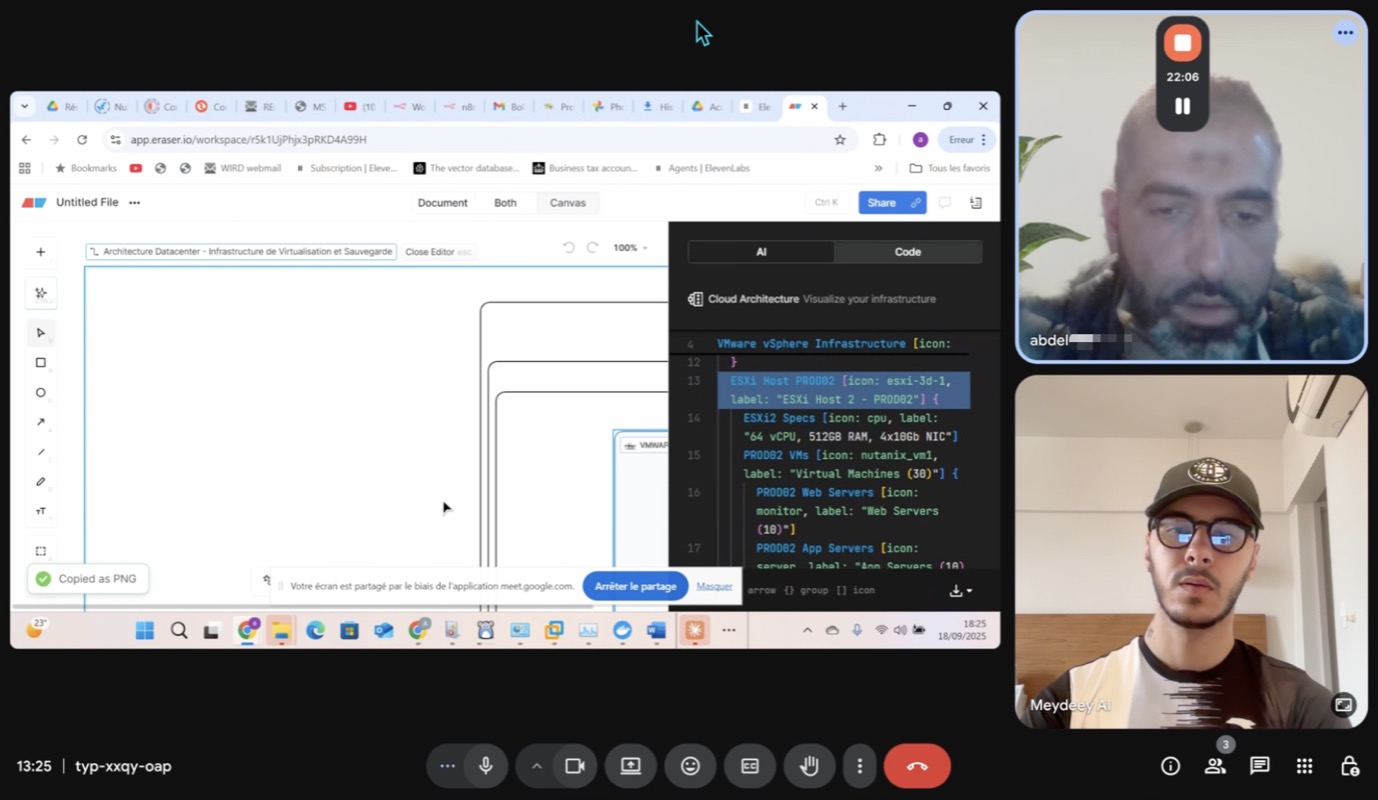Open options menu on abdel's video tile
Screen dimensions: 1378x800
click(1345, 33)
